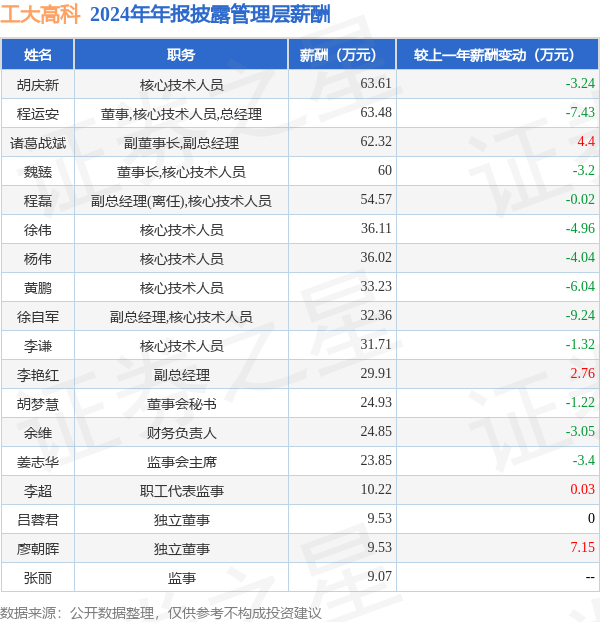Click 张丽's 监事 position cell
Viewport: 600px width, 622px height.
pyautogui.click(x=181, y=578)
